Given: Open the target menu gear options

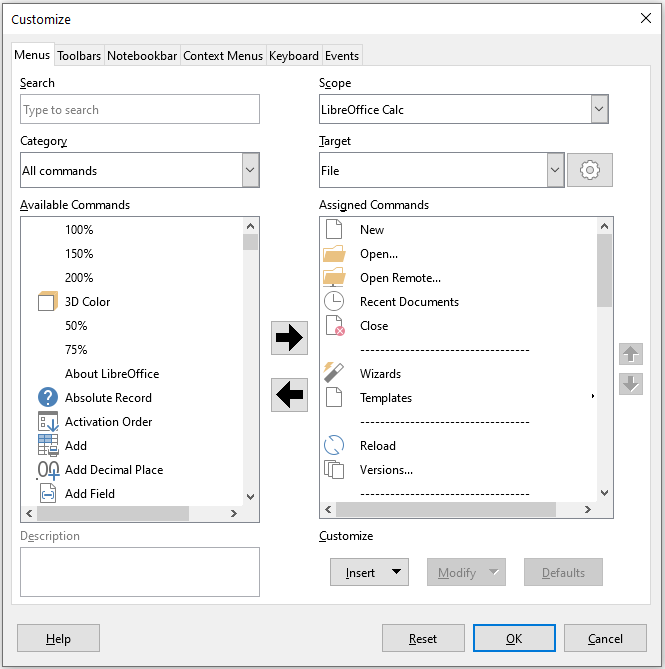Looking at the screenshot, I should [590, 170].
